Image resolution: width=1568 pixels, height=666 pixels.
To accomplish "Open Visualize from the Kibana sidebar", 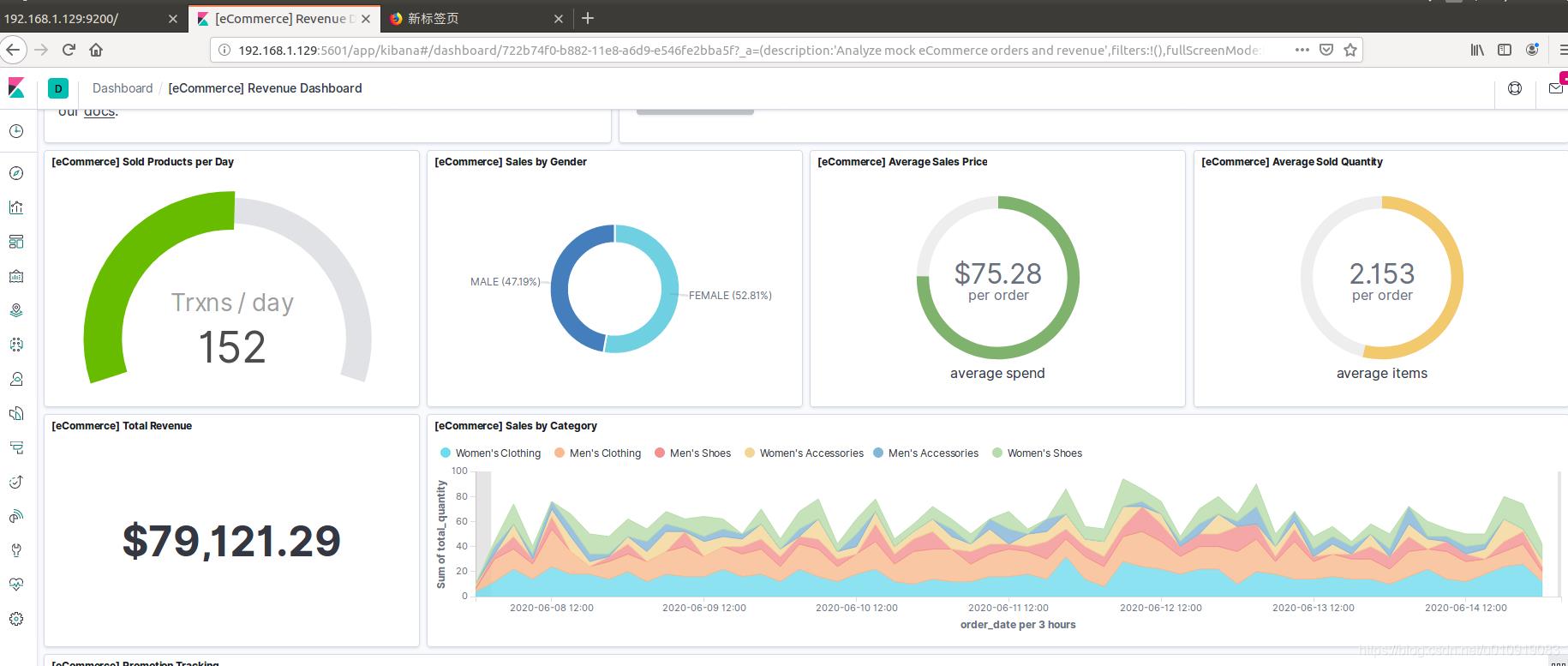I will [16, 207].
